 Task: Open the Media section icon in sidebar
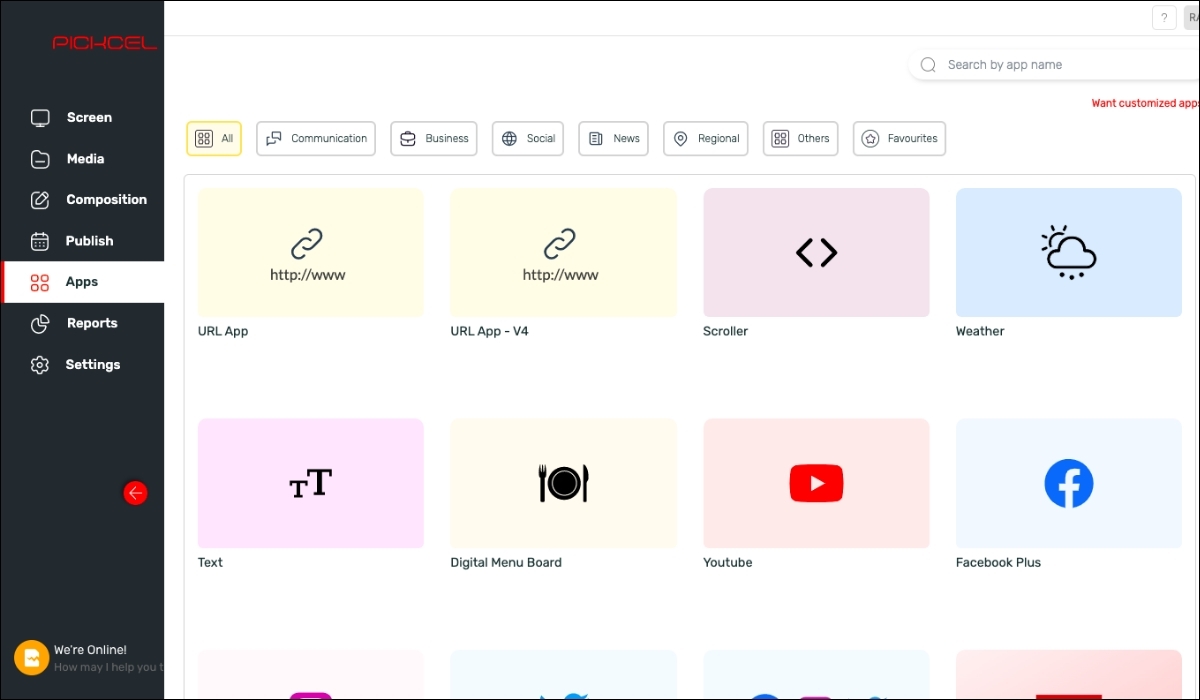pos(40,159)
